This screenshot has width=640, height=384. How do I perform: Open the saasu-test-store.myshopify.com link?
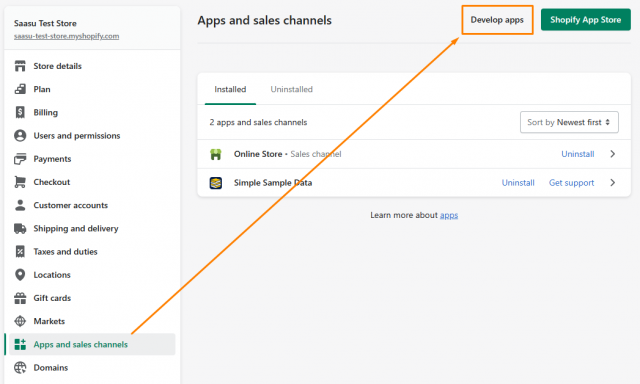point(67,36)
